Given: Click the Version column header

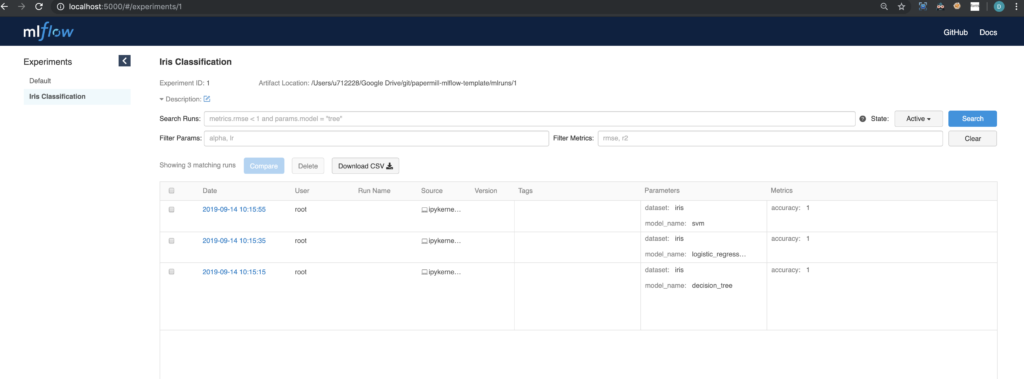Looking at the screenshot, I should pos(486,191).
